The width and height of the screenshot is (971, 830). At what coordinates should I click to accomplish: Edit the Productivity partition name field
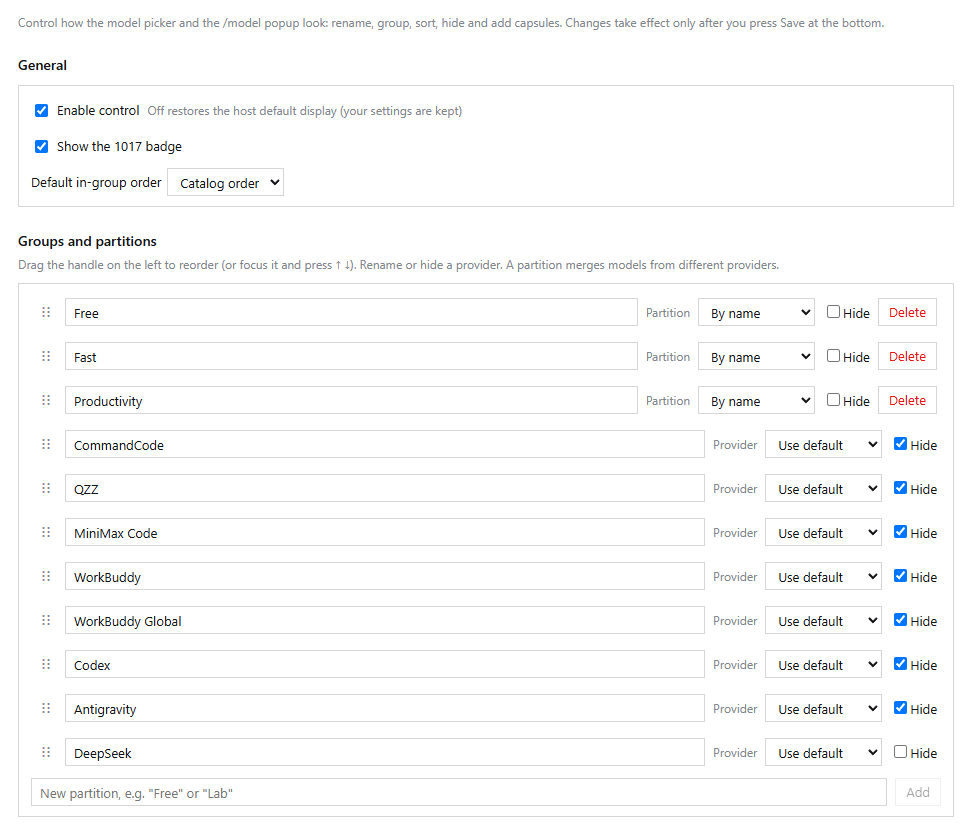pyautogui.click(x=351, y=400)
